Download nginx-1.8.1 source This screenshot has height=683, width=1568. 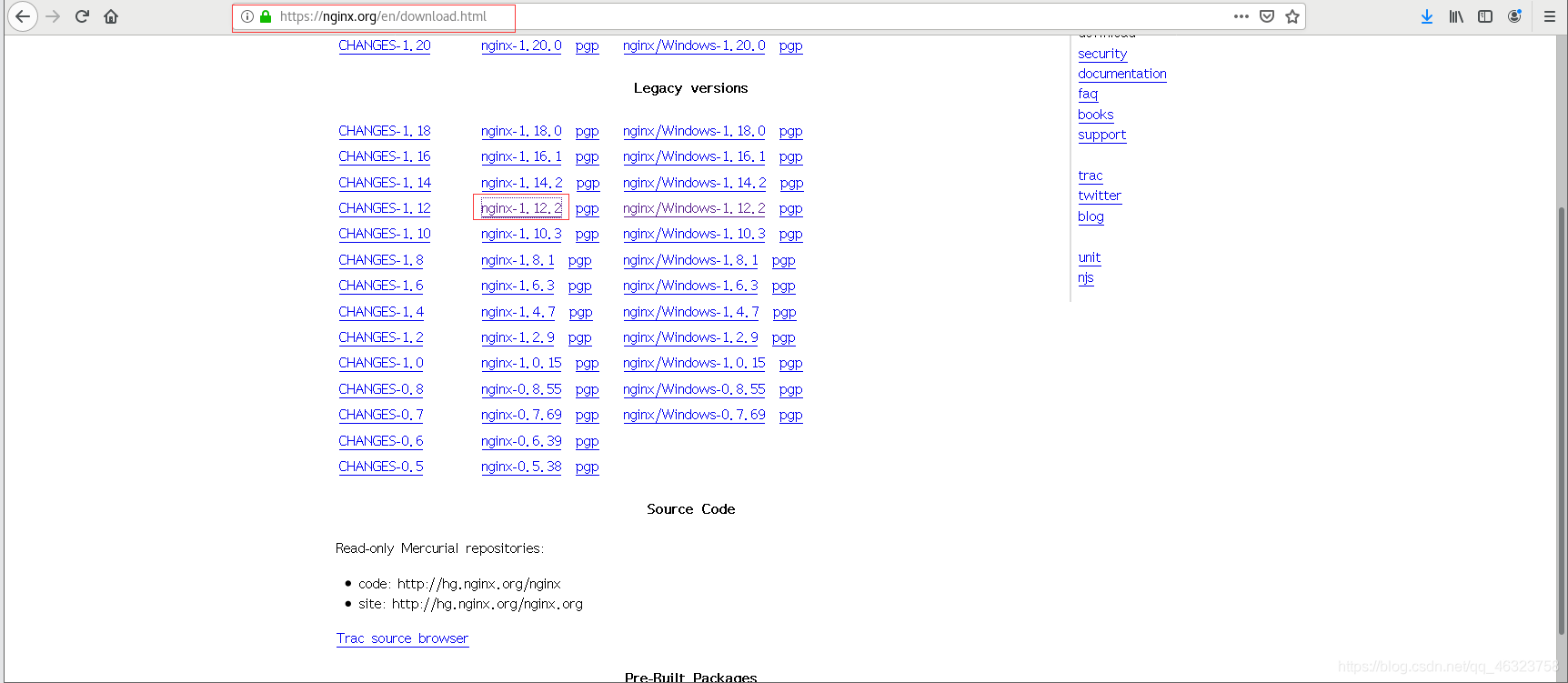[518, 260]
